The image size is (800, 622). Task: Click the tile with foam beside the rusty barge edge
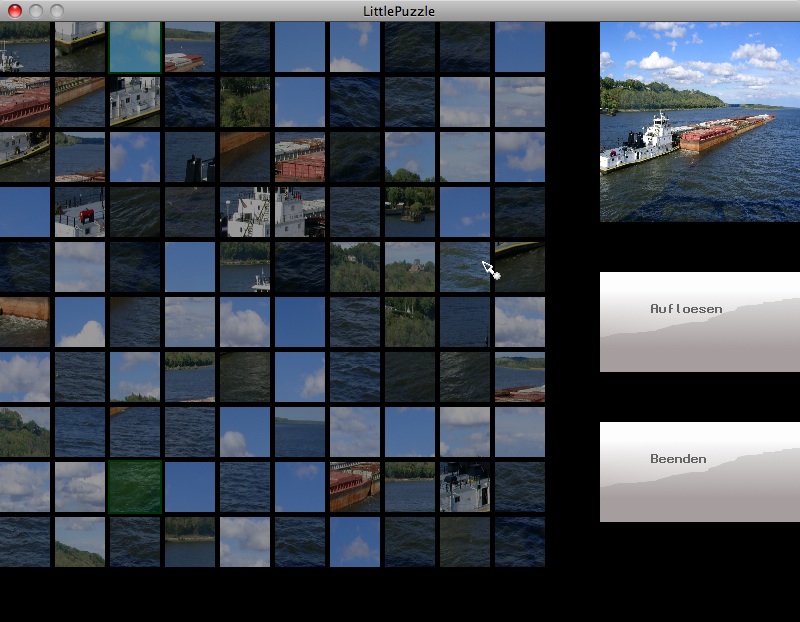pos(25,322)
